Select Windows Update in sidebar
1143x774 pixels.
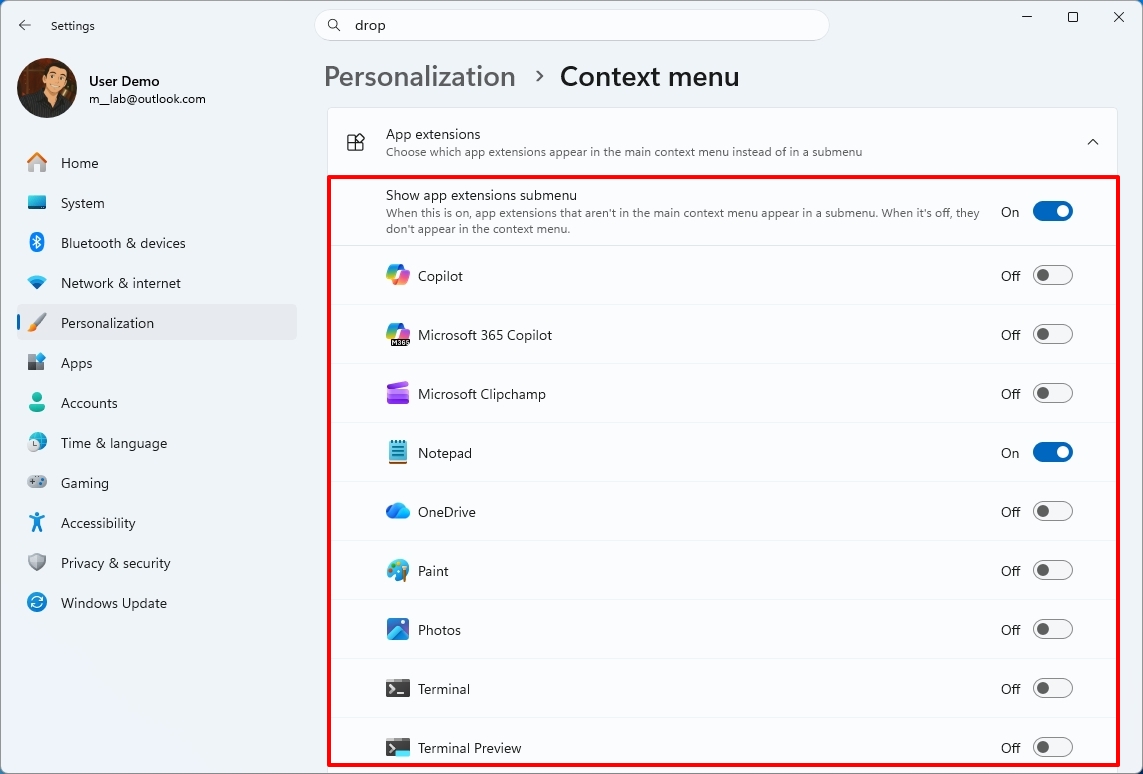click(157, 603)
